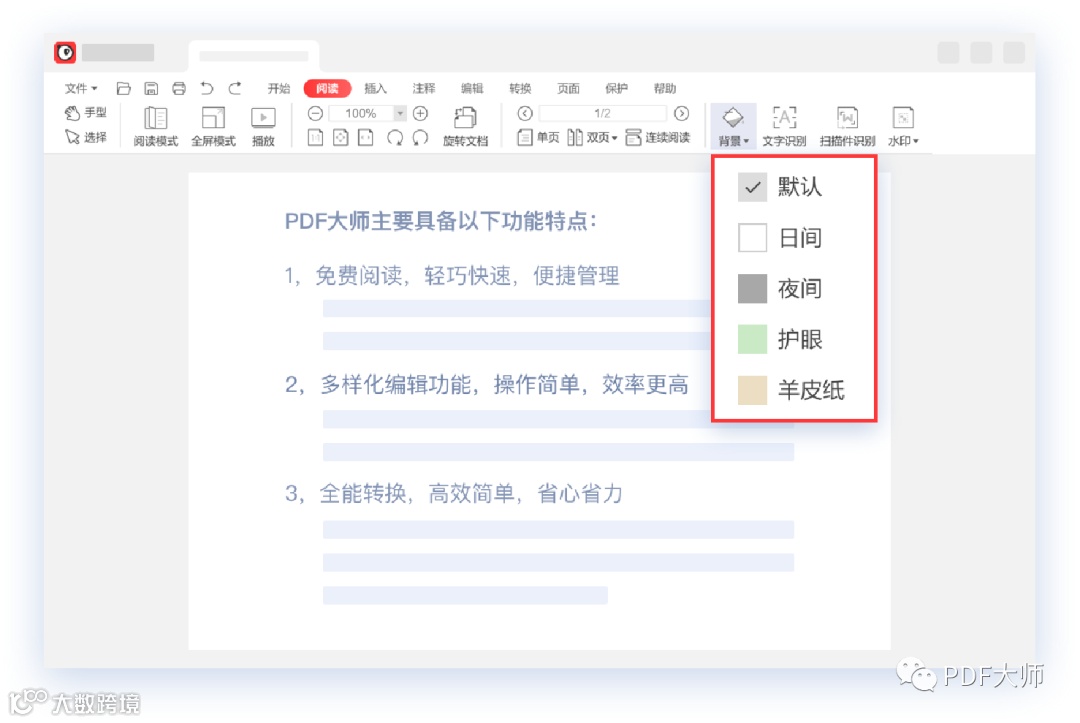Select 羊皮纸 parchment background option

click(793, 390)
